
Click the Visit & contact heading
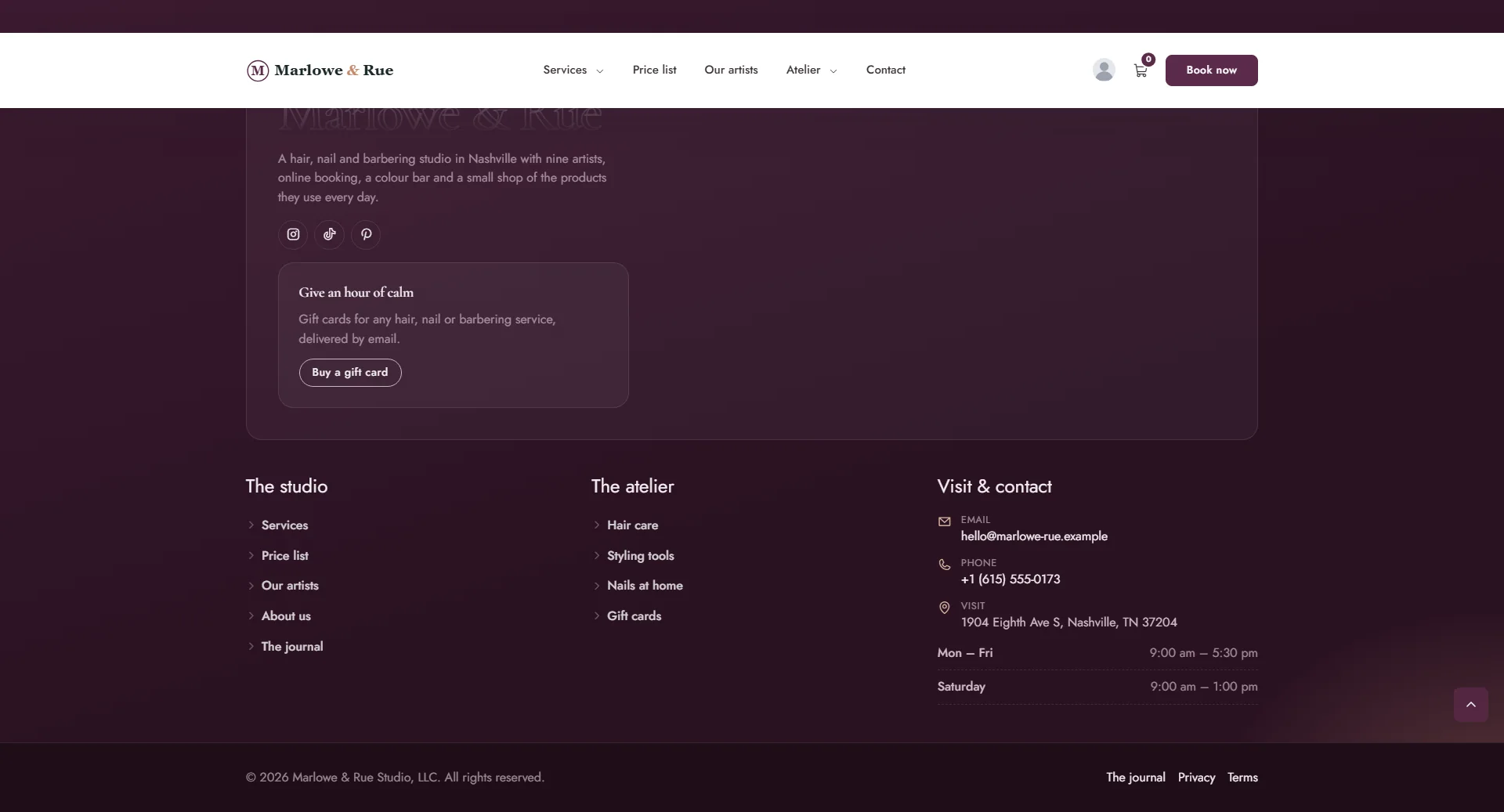(994, 486)
